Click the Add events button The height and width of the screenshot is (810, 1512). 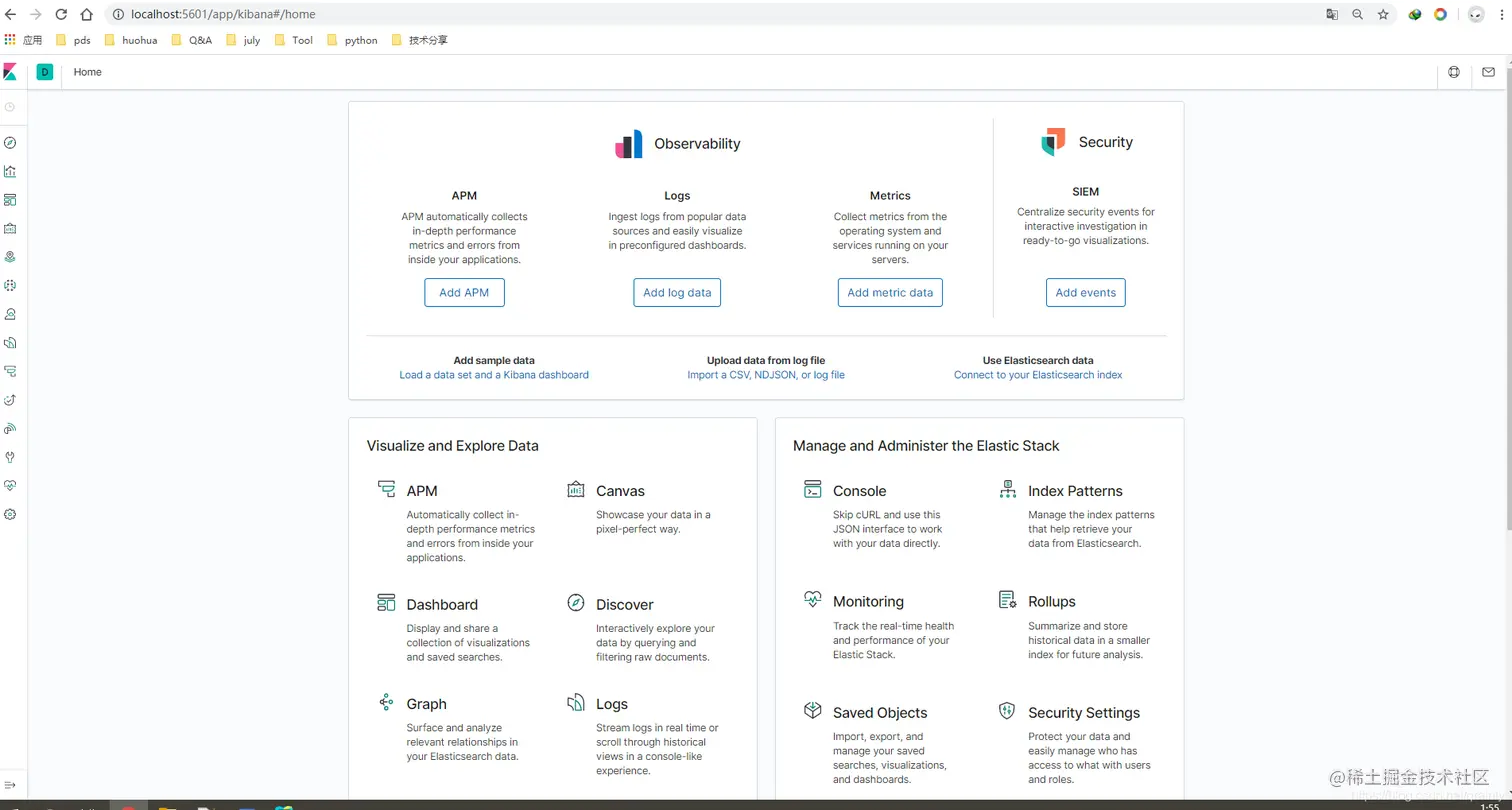click(x=1086, y=292)
